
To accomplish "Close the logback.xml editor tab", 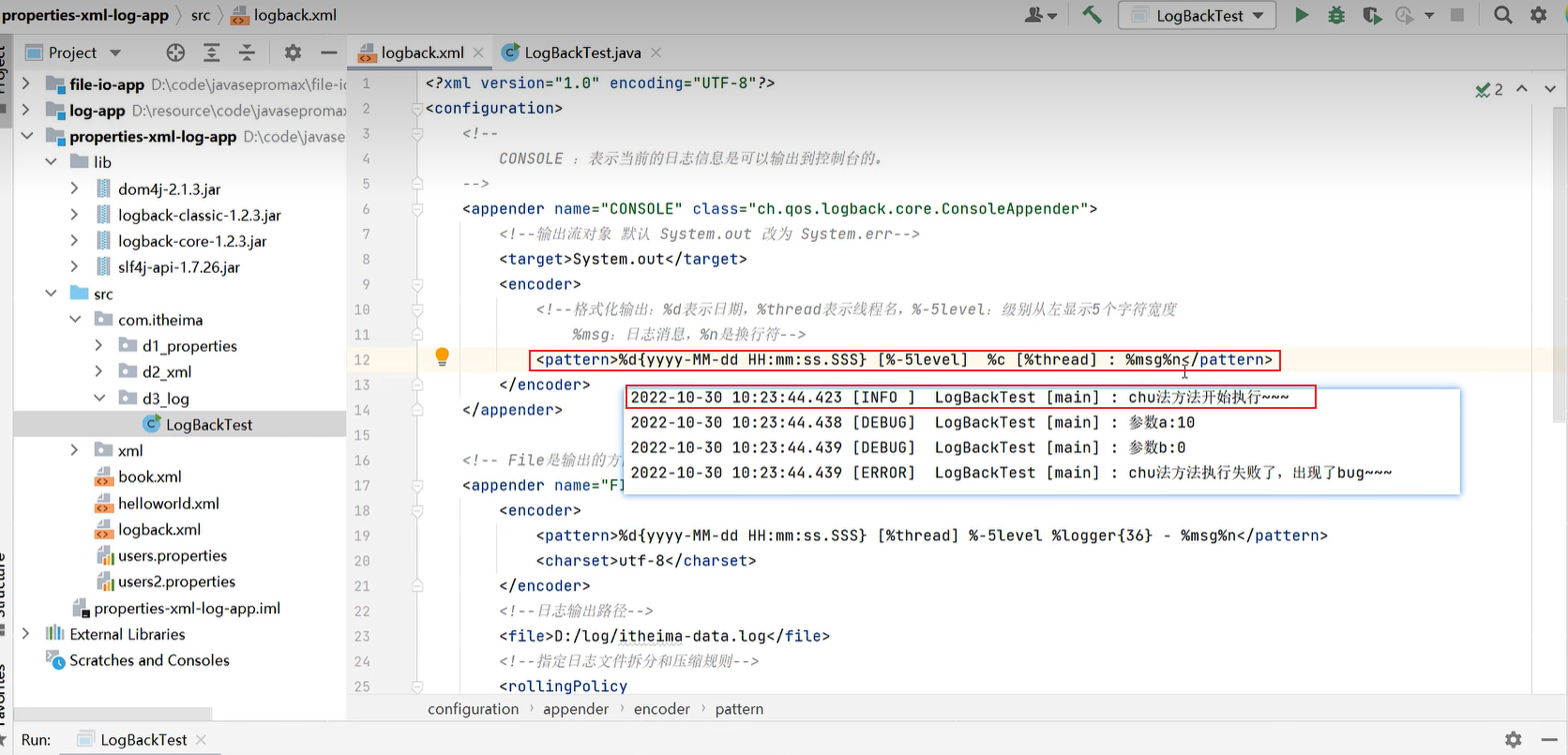I will pyautogui.click(x=478, y=53).
